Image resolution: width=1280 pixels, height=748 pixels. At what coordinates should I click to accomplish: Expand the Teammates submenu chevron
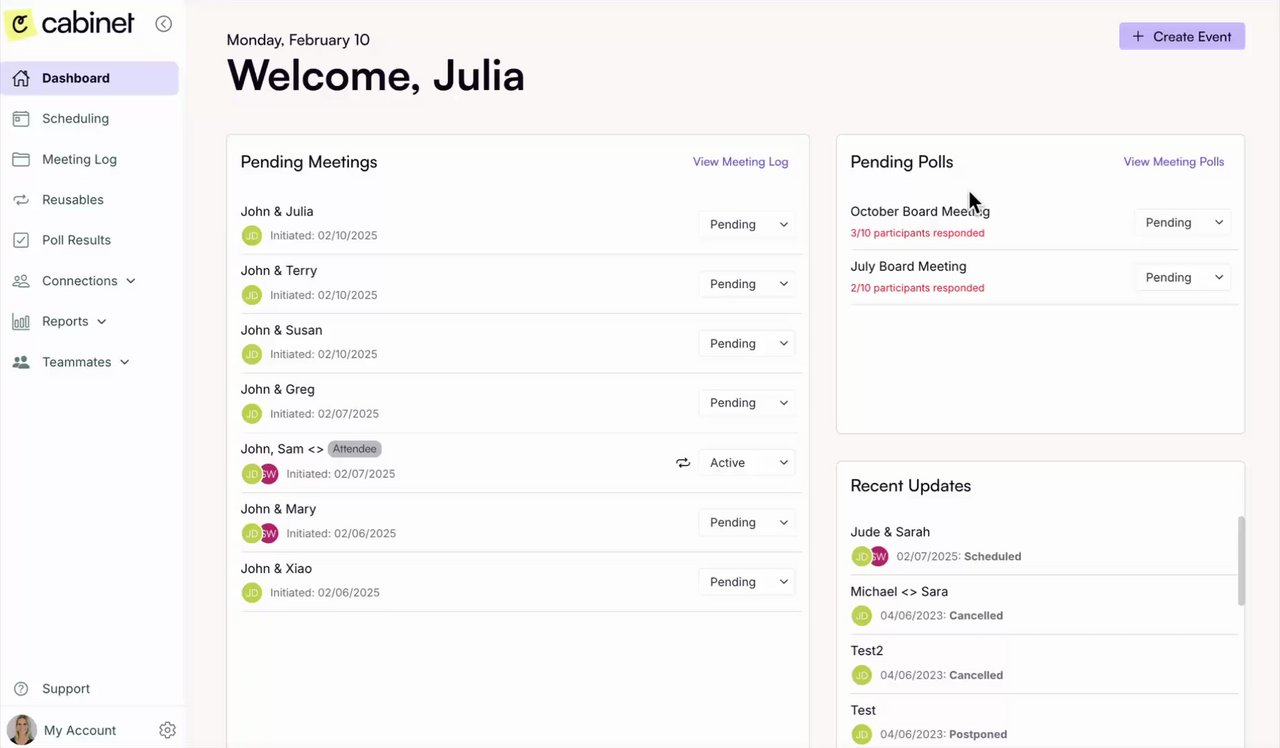(x=125, y=362)
